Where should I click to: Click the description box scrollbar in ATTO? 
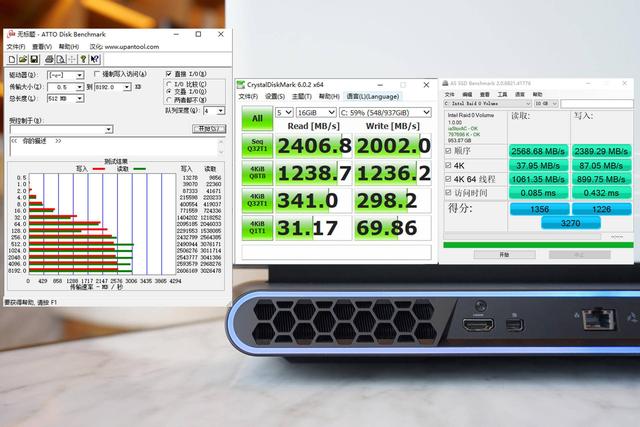[x=221, y=147]
